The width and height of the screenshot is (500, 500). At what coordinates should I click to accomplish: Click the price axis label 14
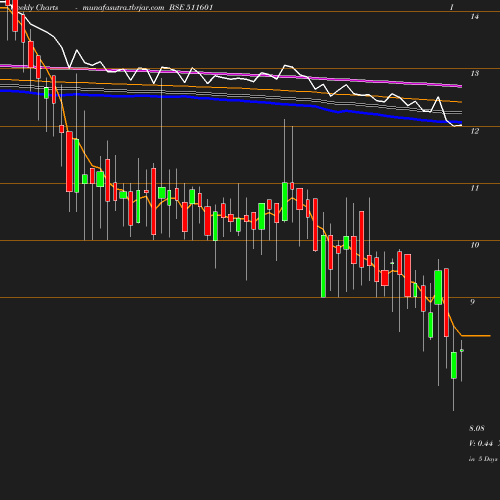(x=475, y=16)
